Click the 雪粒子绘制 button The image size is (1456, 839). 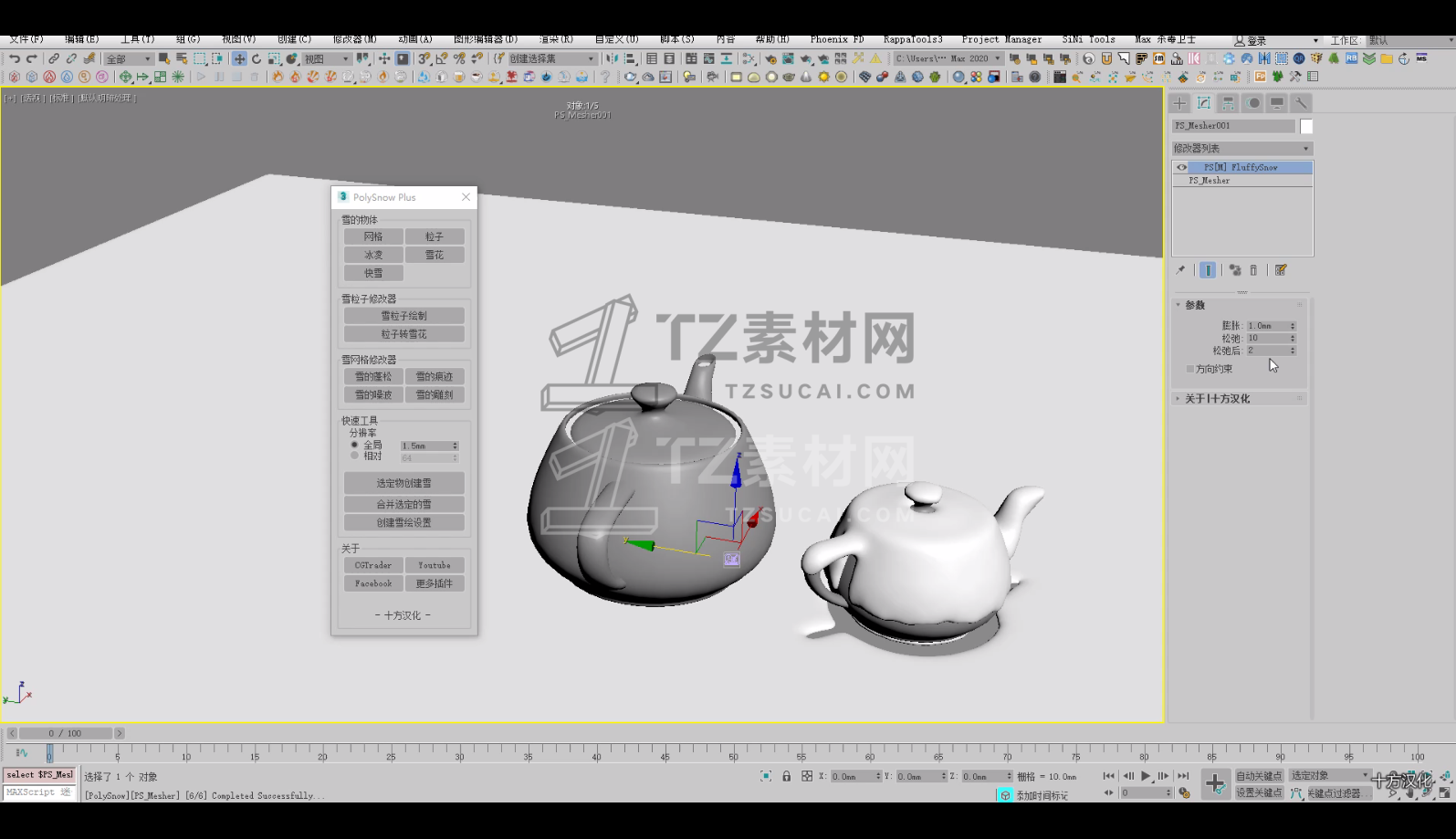tap(404, 316)
